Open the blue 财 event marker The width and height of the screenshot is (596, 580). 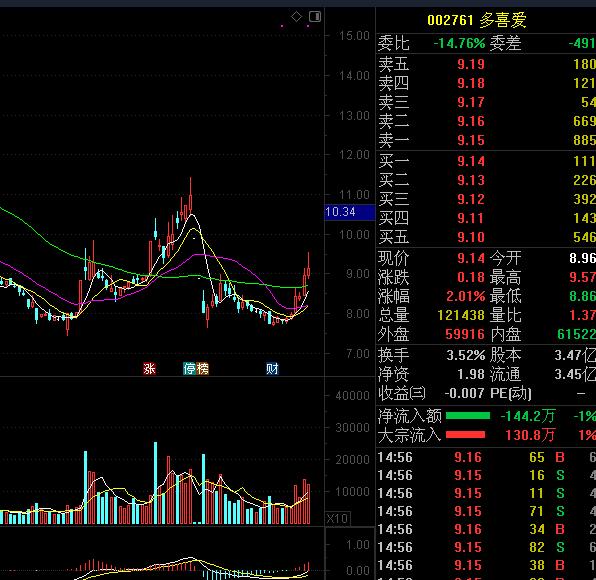pyautogui.click(x=272, y=368)
